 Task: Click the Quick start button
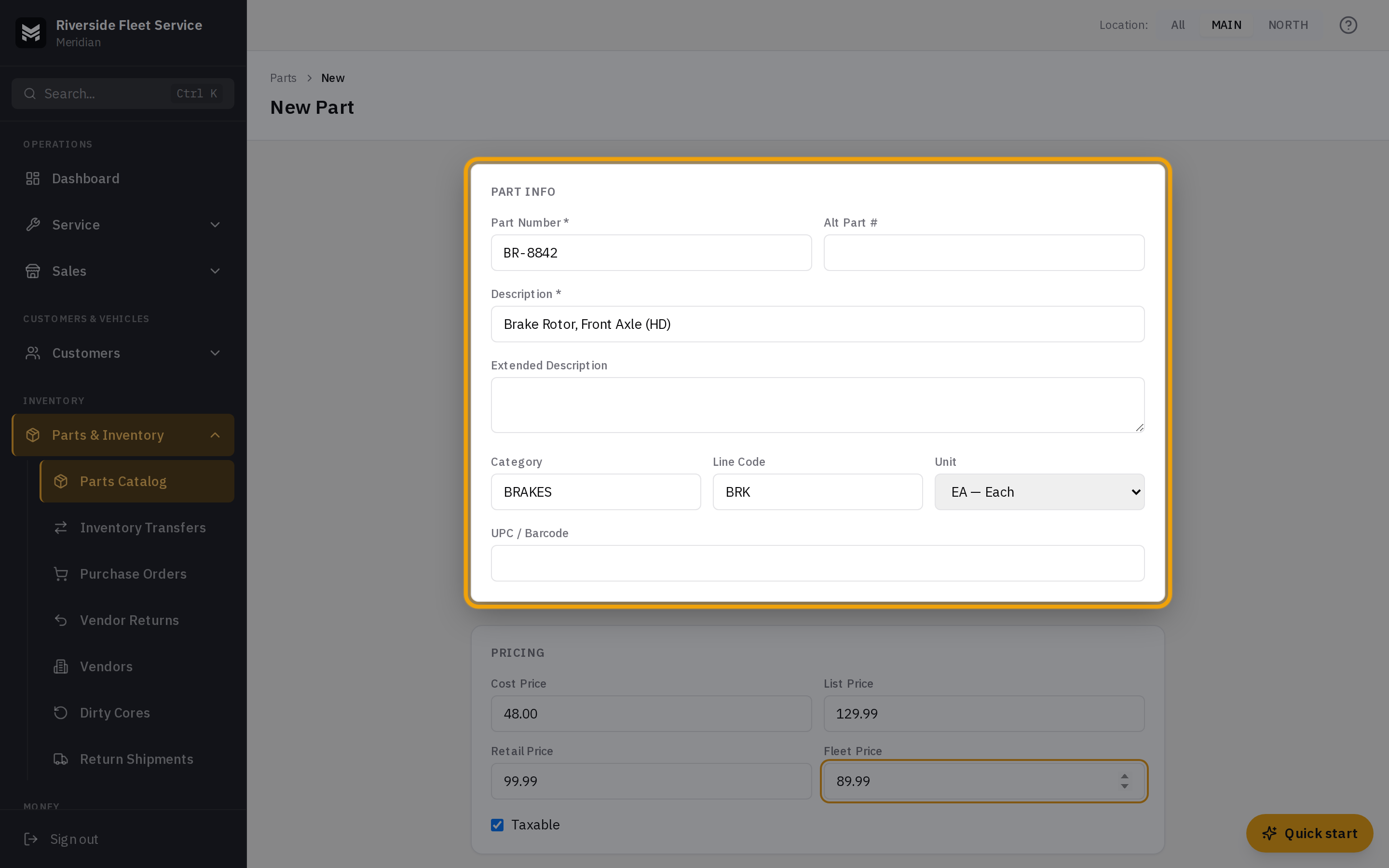click(1309, 833)
